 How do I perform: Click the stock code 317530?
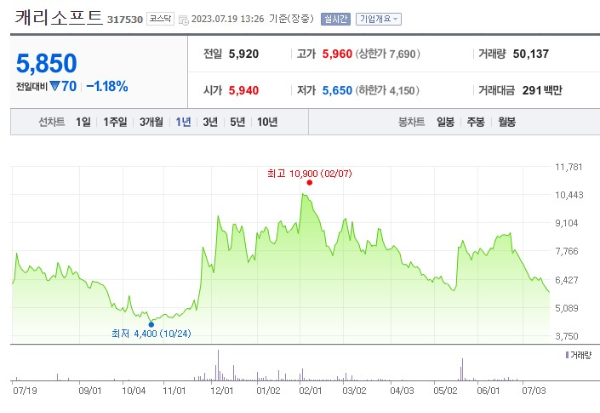click(x=125, y=20)
